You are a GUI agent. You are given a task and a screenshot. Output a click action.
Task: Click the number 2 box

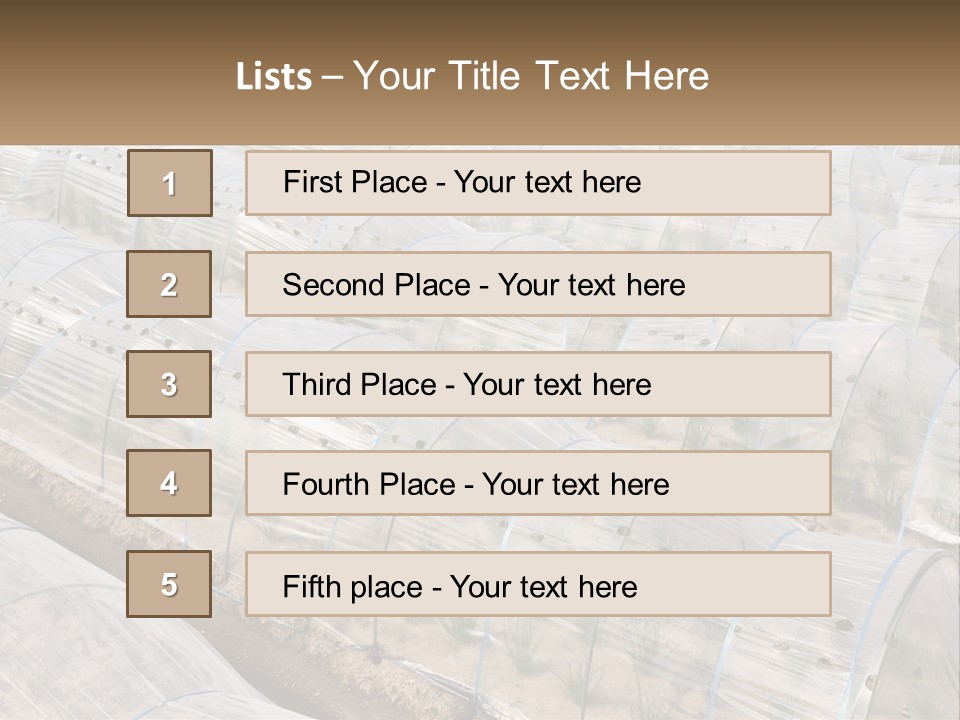coord(169,284)
